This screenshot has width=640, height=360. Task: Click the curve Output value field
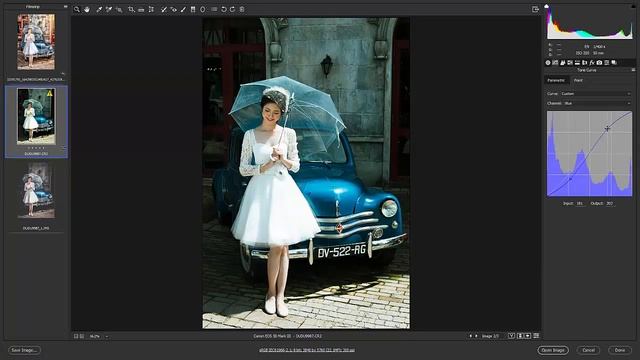click(610, 203)
